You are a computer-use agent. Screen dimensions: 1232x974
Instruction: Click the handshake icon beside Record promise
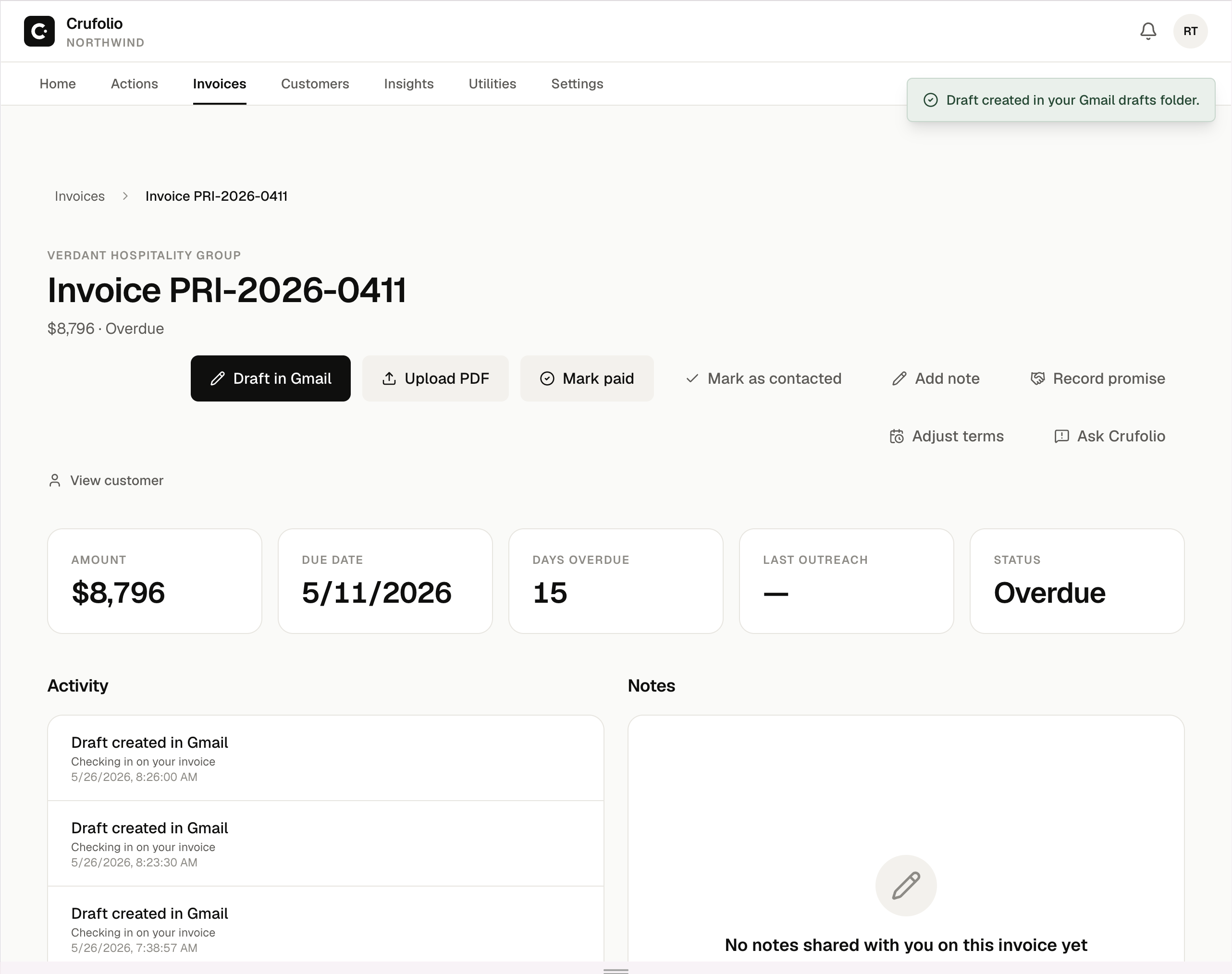pyautogui.click(x=1037, y=378)
